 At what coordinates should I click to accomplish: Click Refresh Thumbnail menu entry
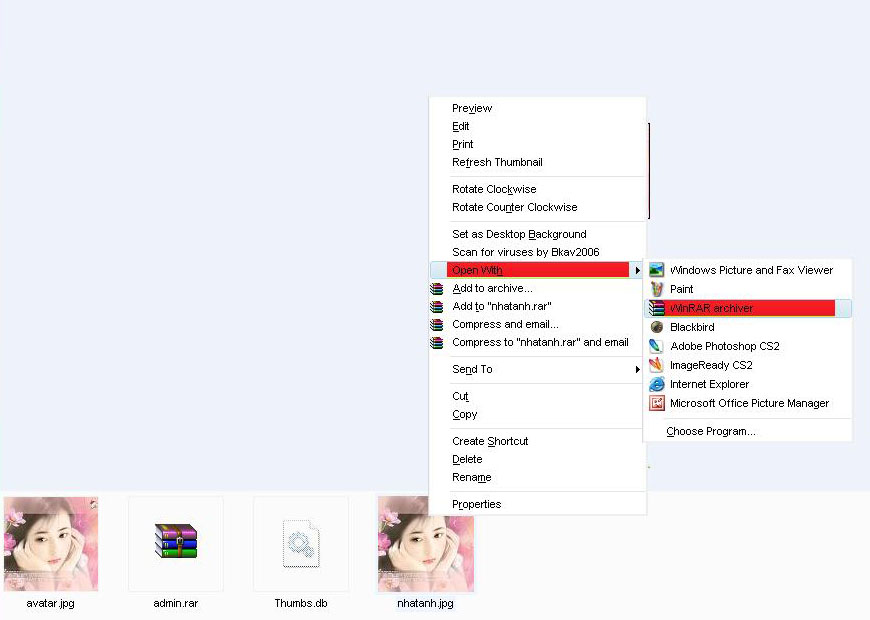tap(538, 162)
